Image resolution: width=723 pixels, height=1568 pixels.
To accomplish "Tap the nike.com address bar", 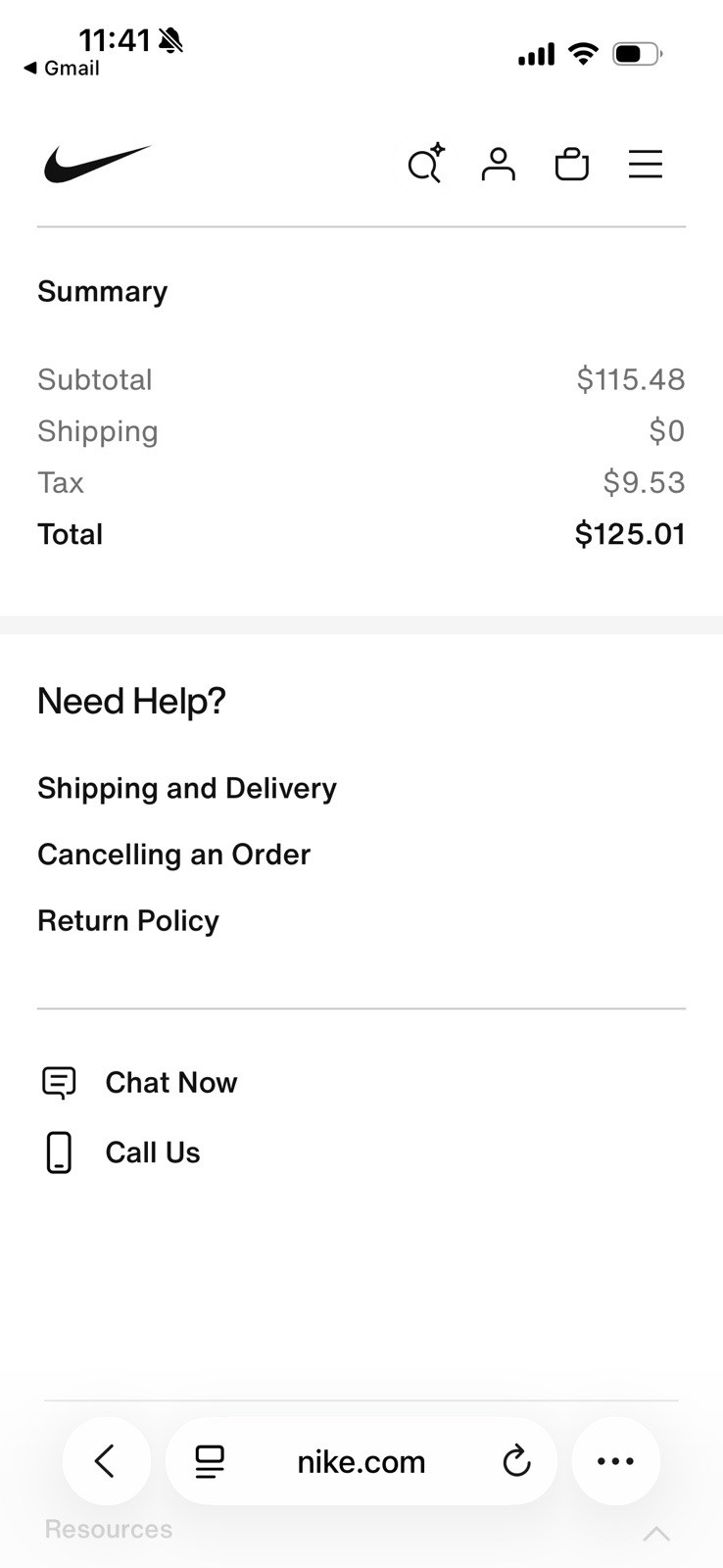I will point(361,1461).
